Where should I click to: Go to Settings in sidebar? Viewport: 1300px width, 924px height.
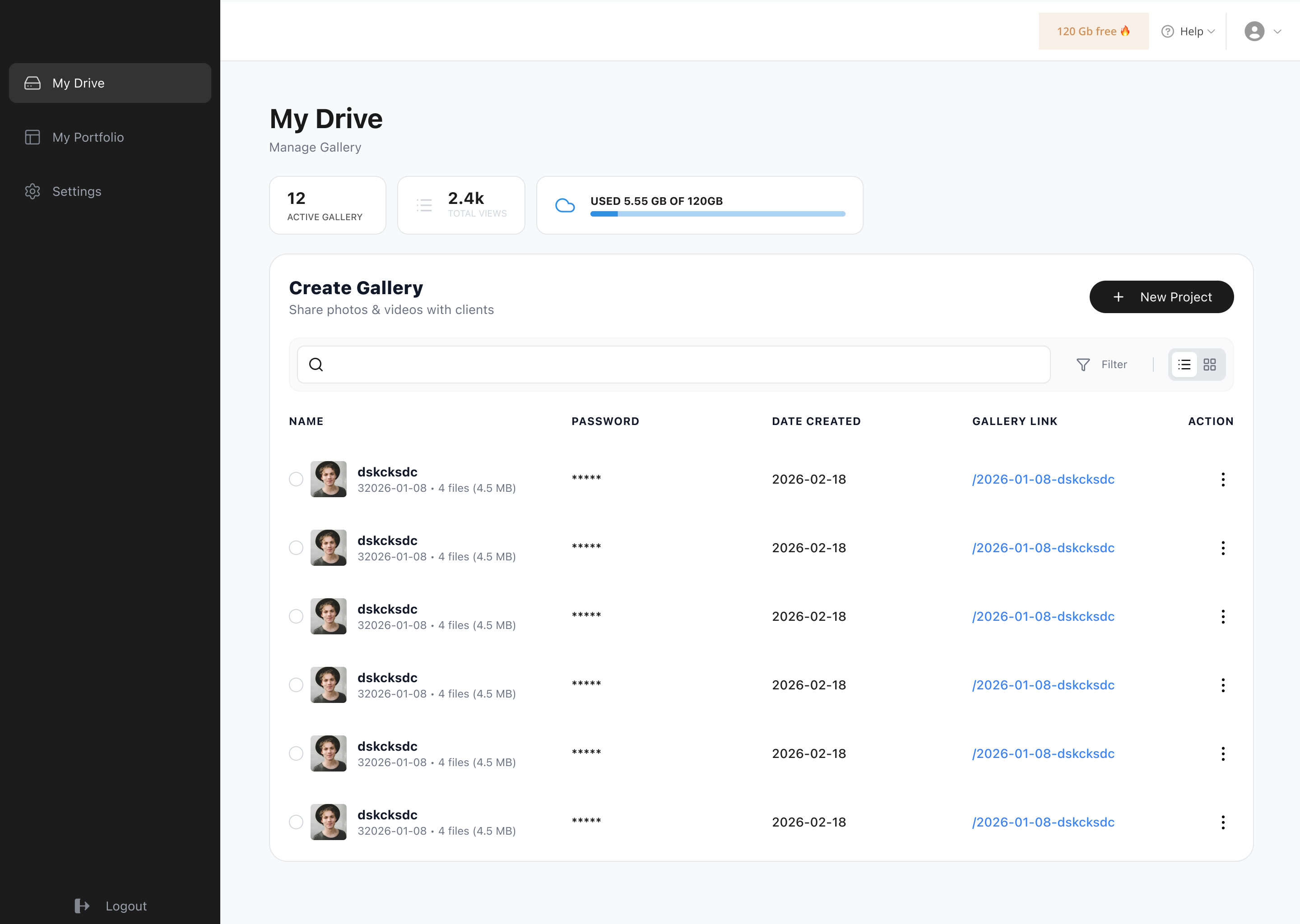point(76,191)
